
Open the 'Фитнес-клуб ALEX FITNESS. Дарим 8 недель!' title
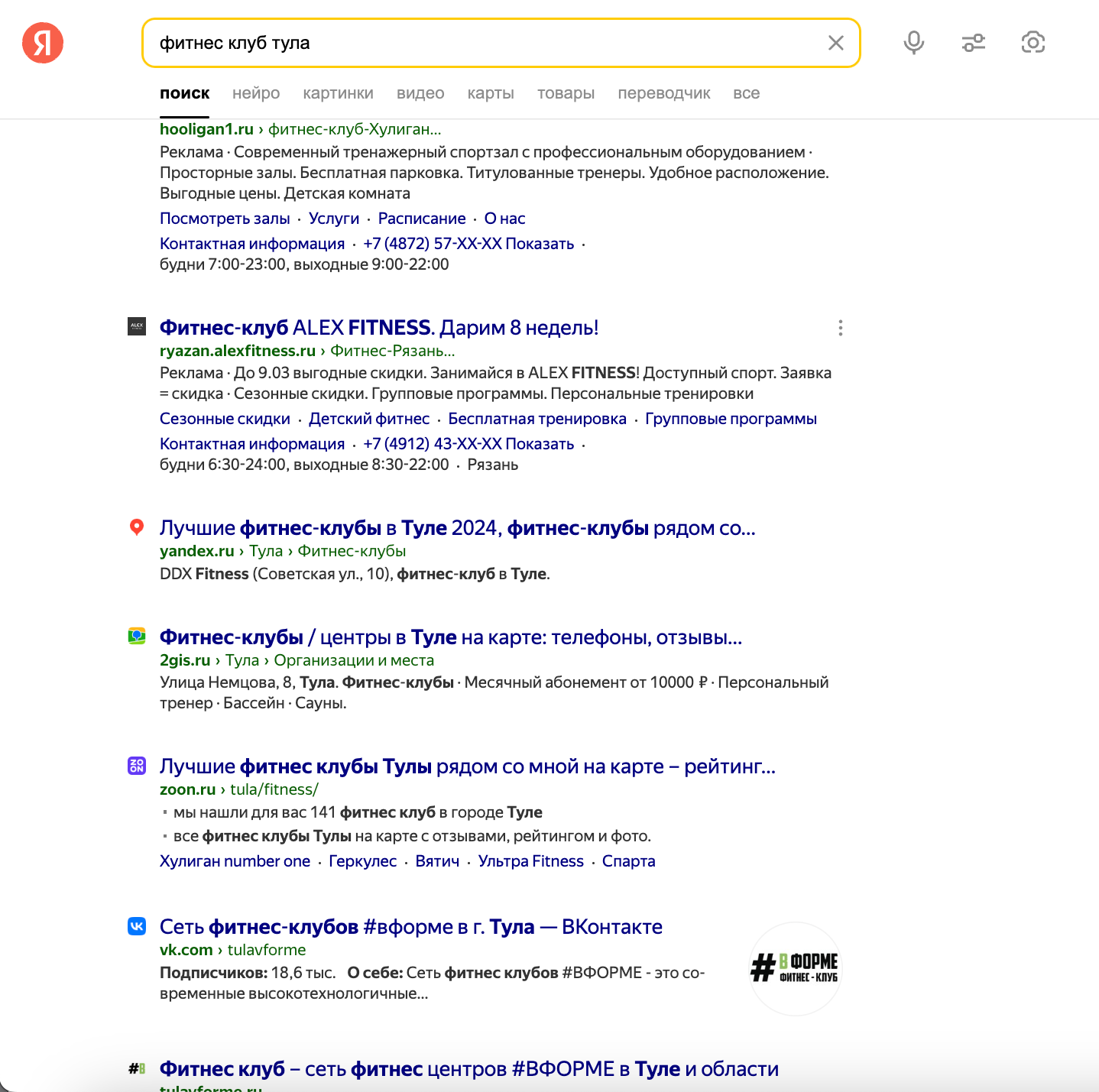tap(379, 327)
